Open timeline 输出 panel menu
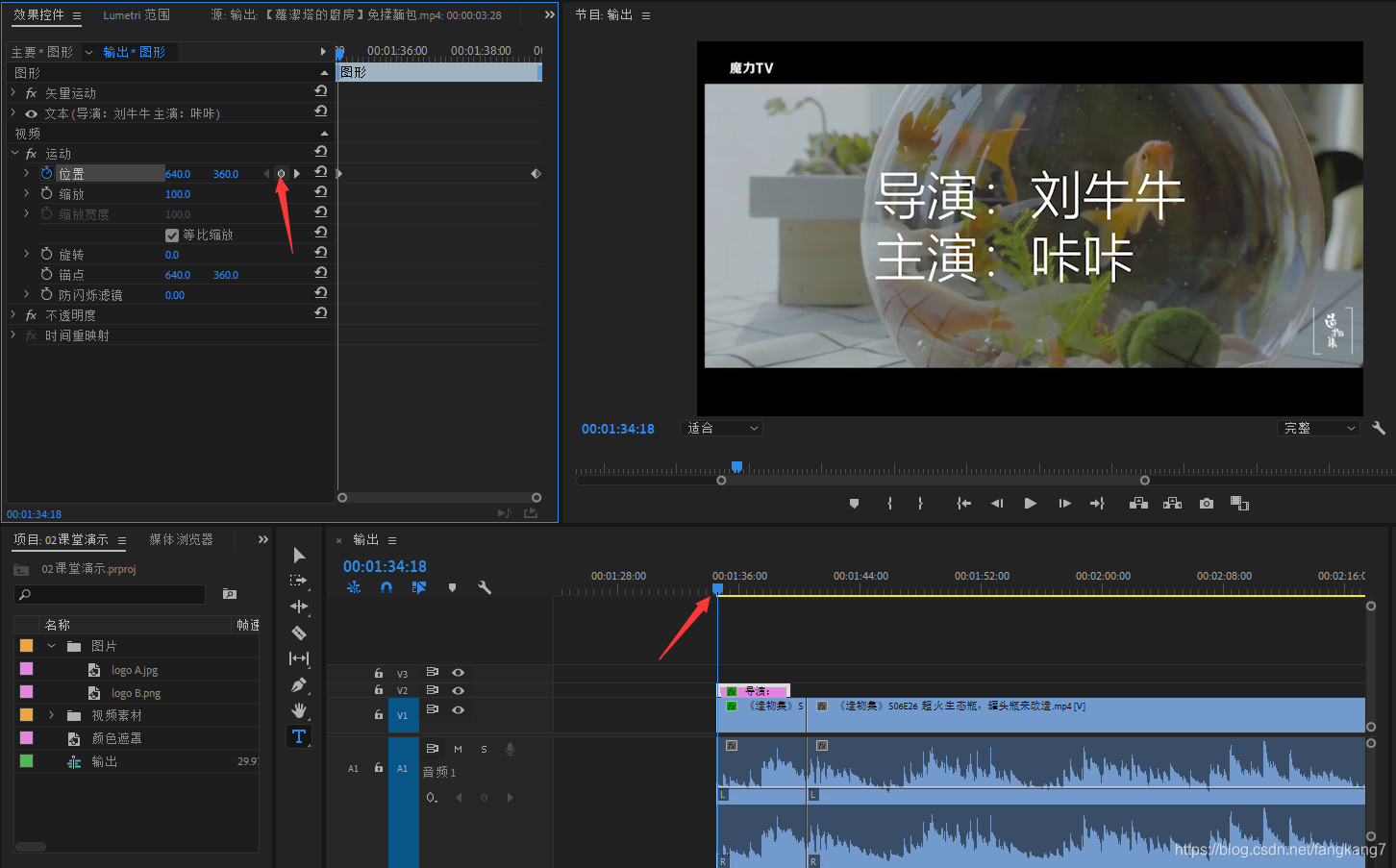 pyautogui.click(x=392, y=540)
